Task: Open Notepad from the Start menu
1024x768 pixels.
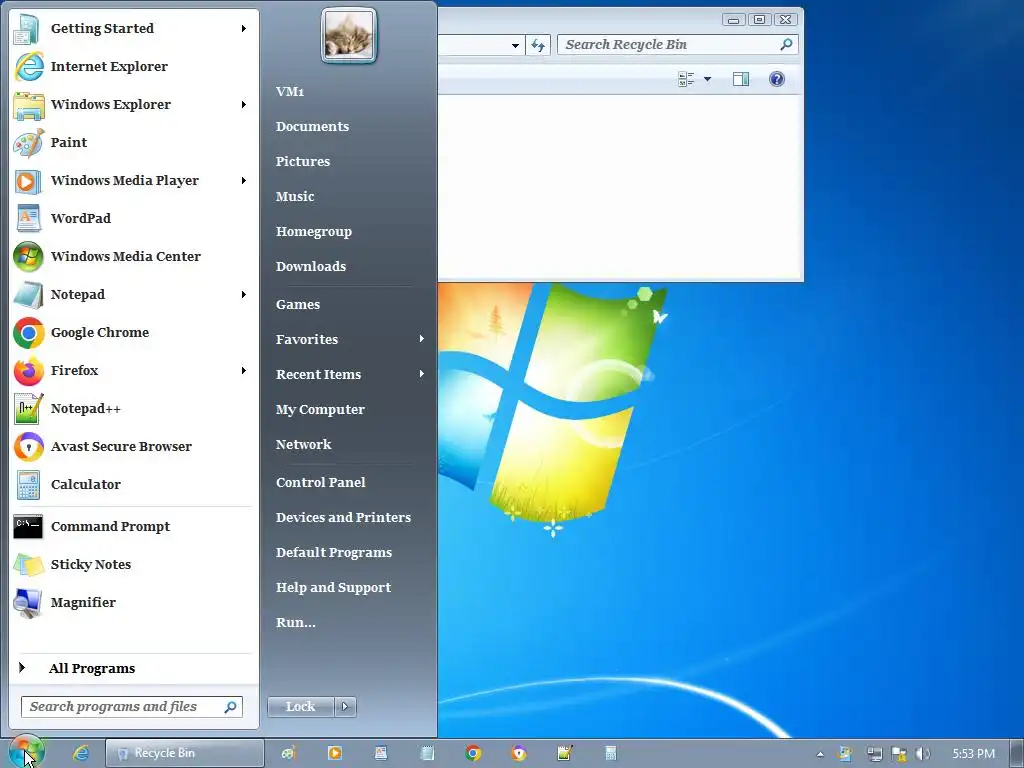Action: [133, 294]
